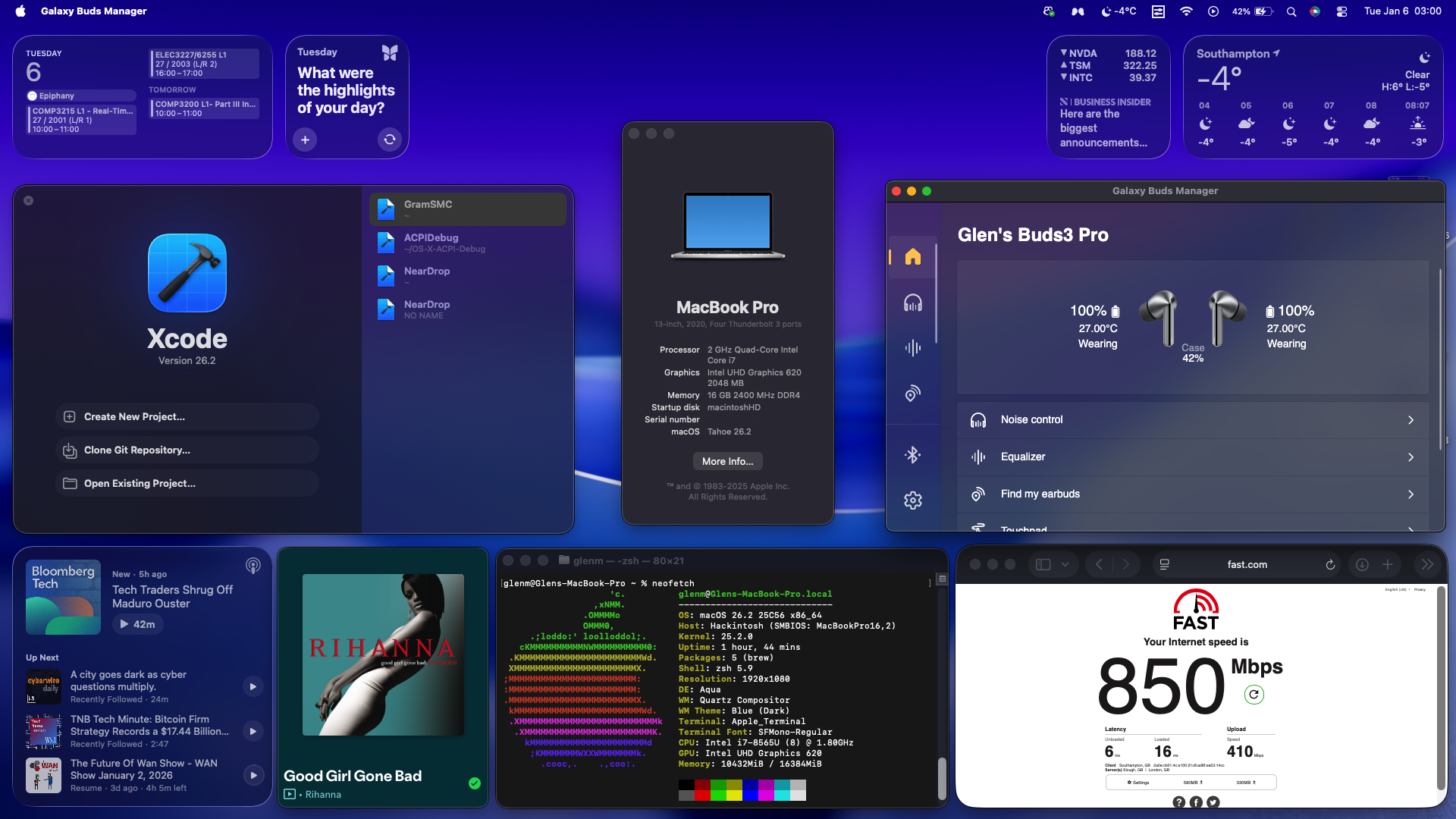Toggle the Epiphany reminder circle in calendar widget
This screenshot has height=819, width=1456.
coord(32,96)
